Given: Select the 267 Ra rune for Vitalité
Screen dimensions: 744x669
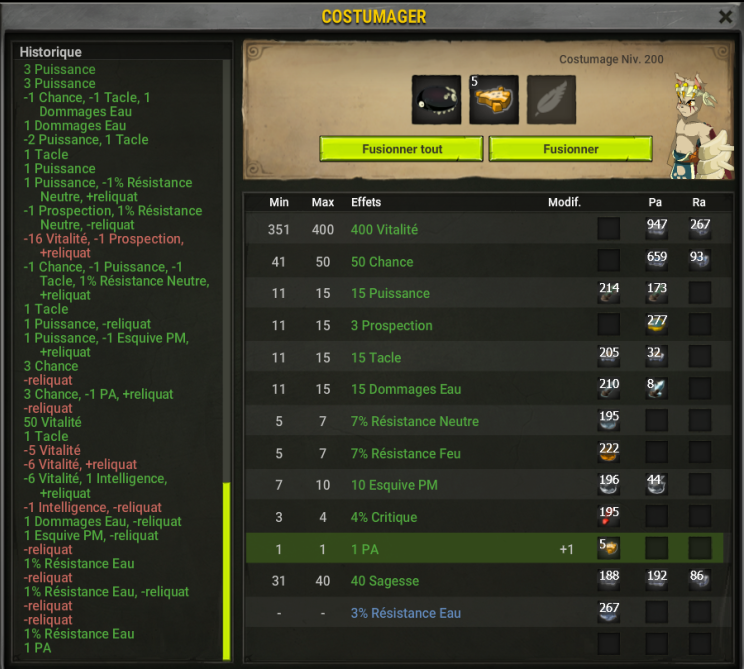Looking at the screenshot, I should 699,228.
